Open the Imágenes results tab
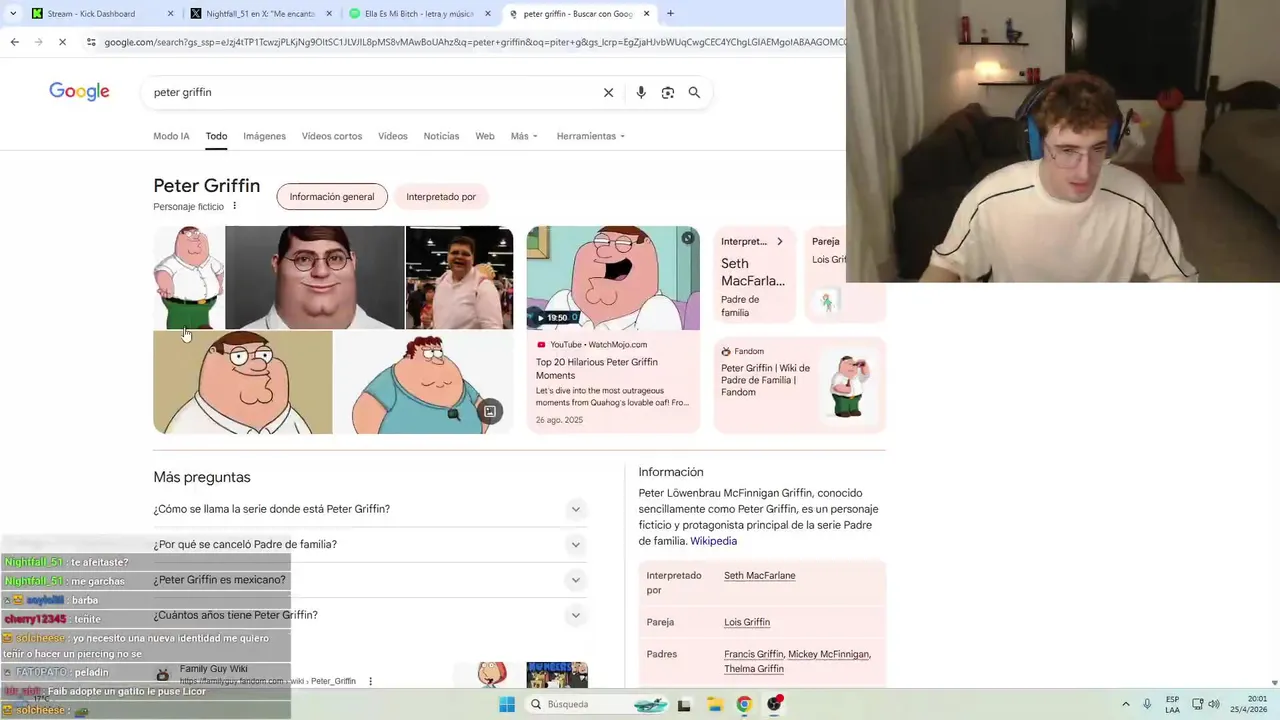1280x720 pixels. [264, 136]
